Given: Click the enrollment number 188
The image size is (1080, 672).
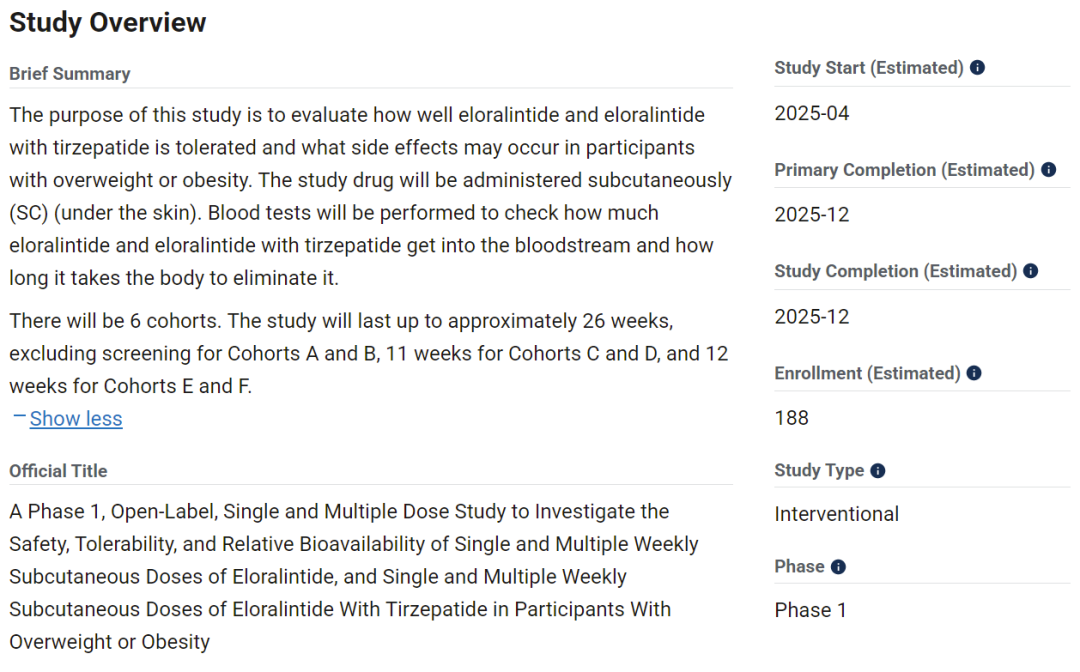Looking at the screenshot, I should tap(791, 418).
